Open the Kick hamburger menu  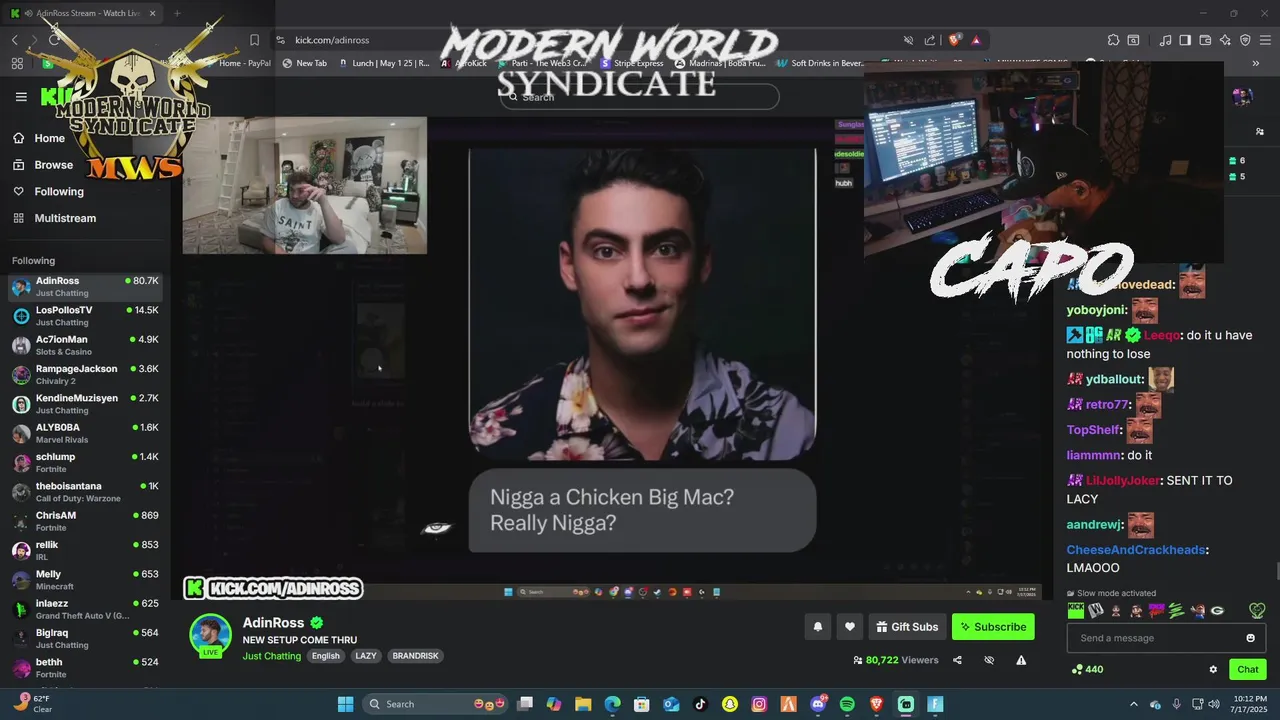[x=21, y=97]
